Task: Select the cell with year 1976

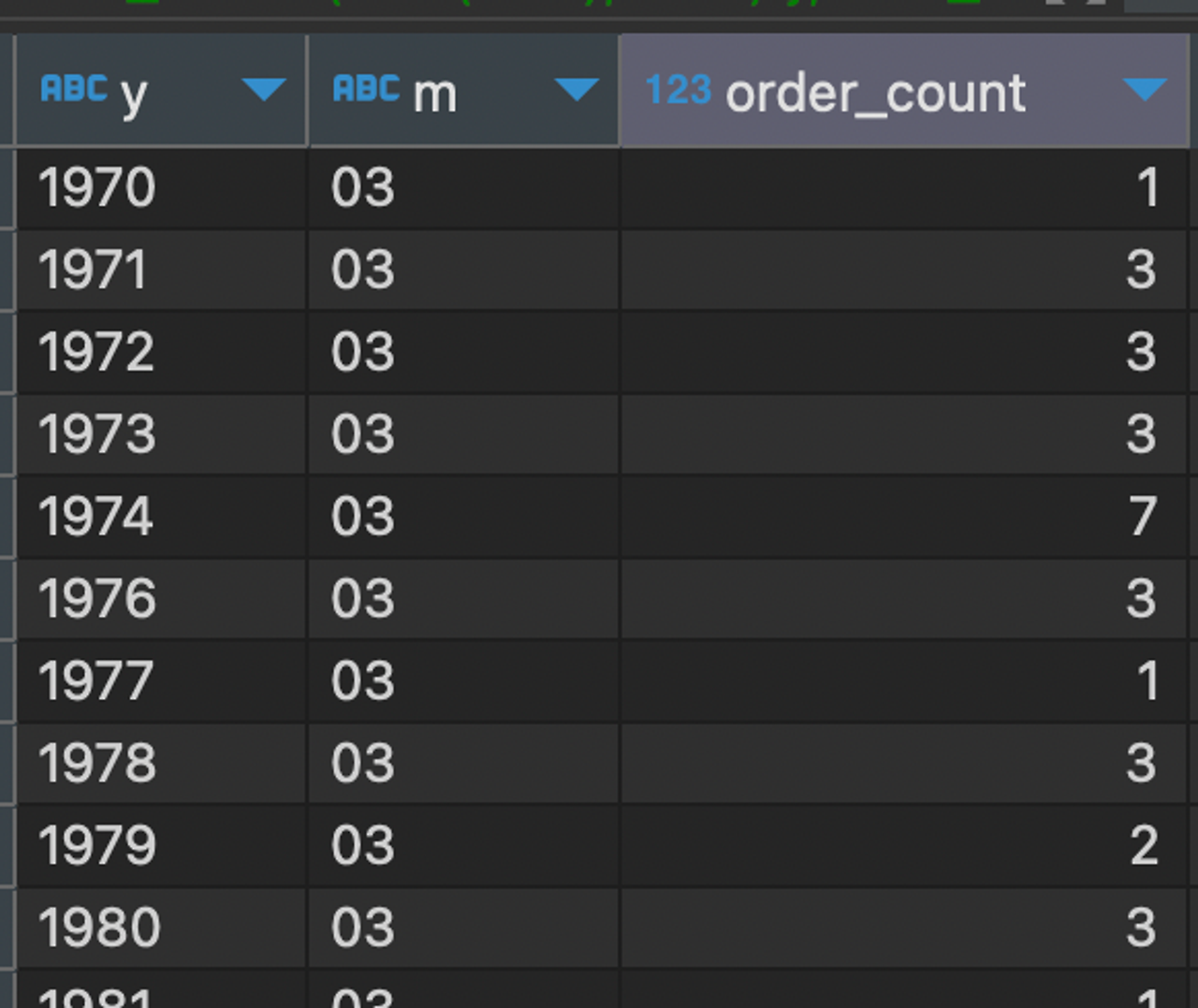Action: [x=162, y=600]
